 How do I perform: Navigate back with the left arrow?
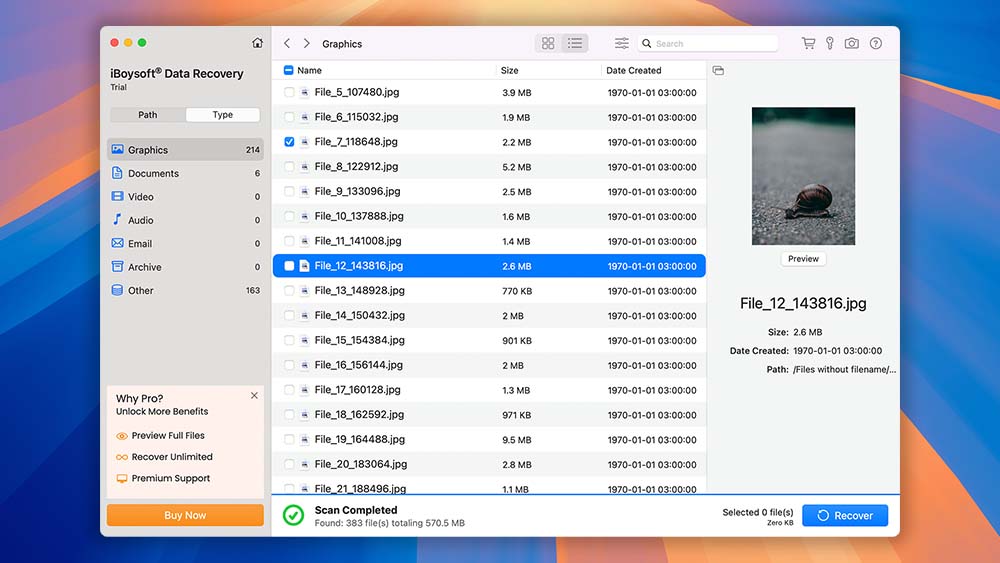(287, 43)
